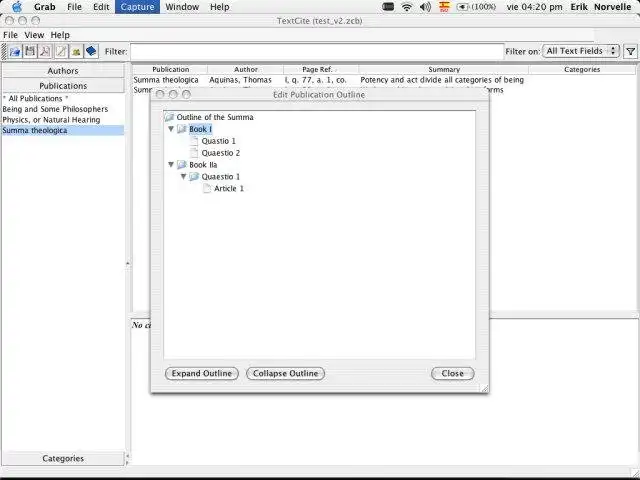
Task: Click the Book IIa folder icon
Action: (182, 165)
